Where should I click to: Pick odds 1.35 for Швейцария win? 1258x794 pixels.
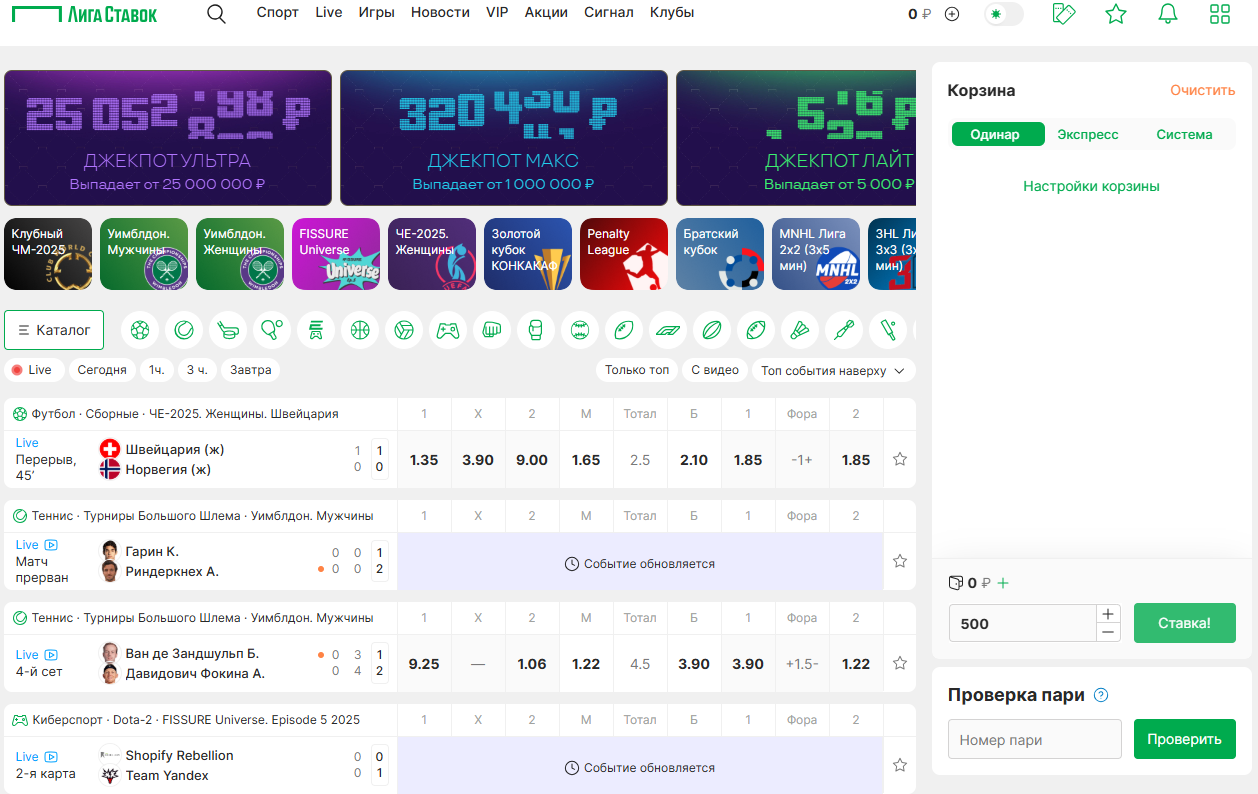coord(424,460)
